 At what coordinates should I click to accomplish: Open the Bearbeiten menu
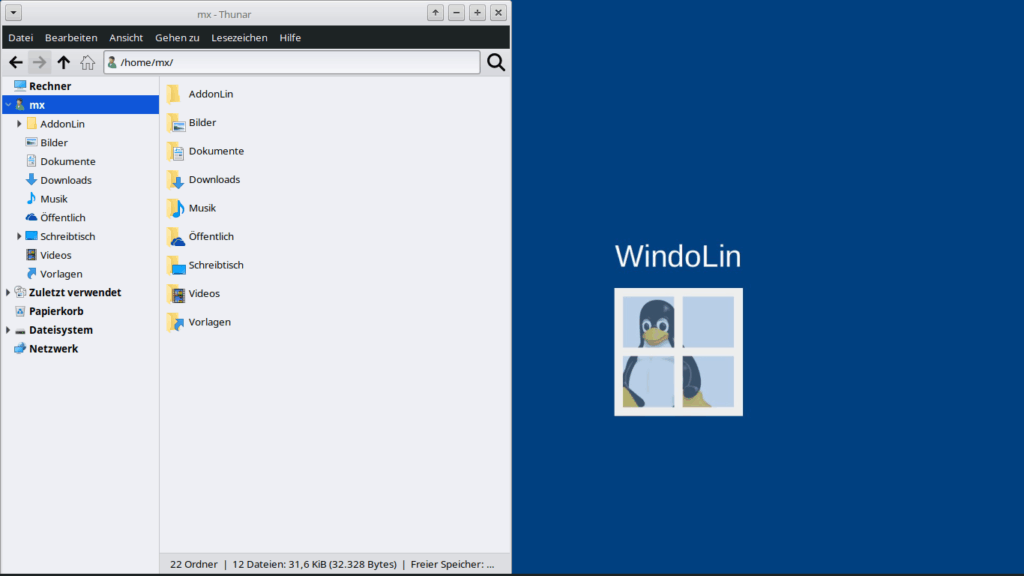click(71, 38)
